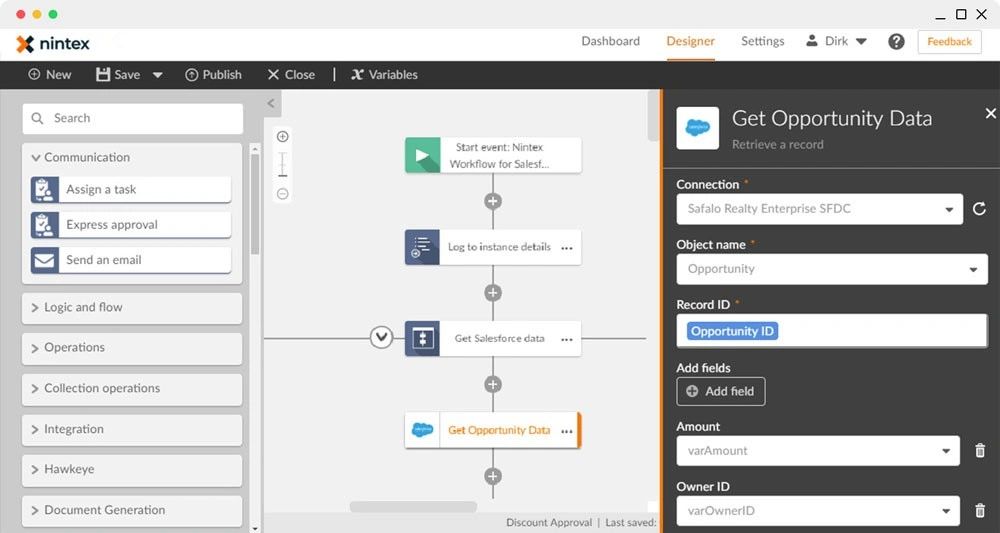Open Log to instance details options menu
Image resolution: width=1000 pixels, height=533 pixels.
[x=567, y=248]
